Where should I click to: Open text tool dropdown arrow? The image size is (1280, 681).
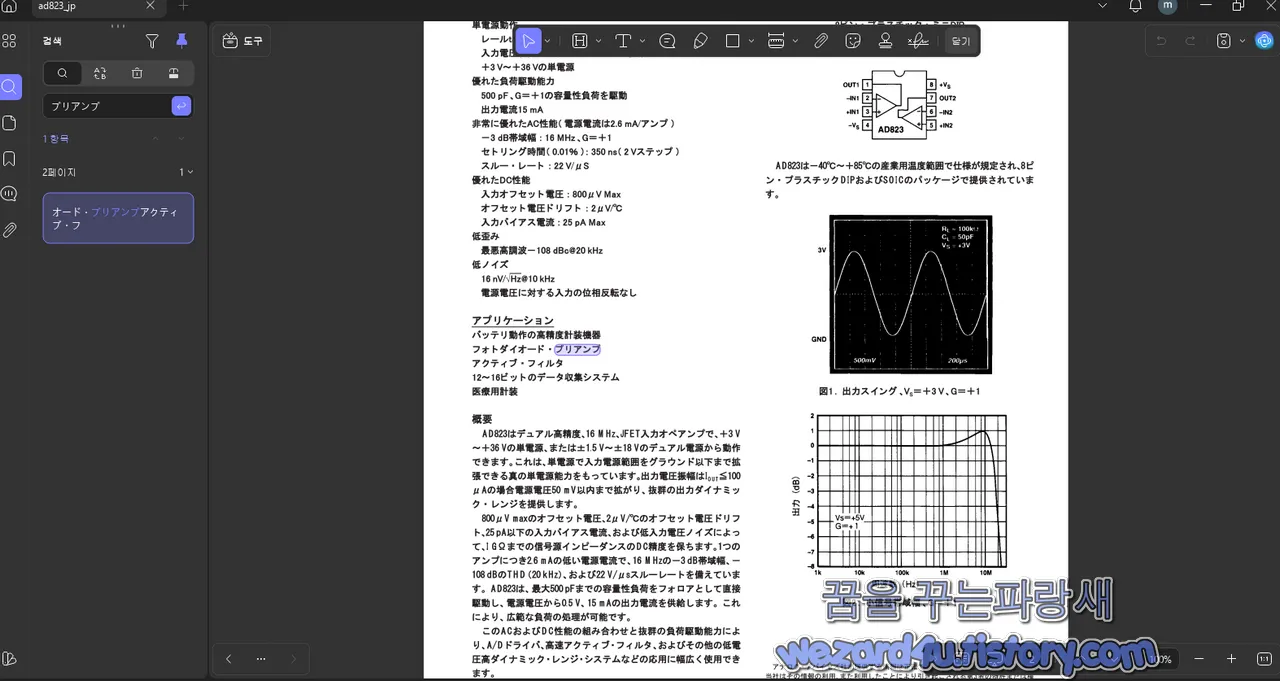(x=641, y=41)
